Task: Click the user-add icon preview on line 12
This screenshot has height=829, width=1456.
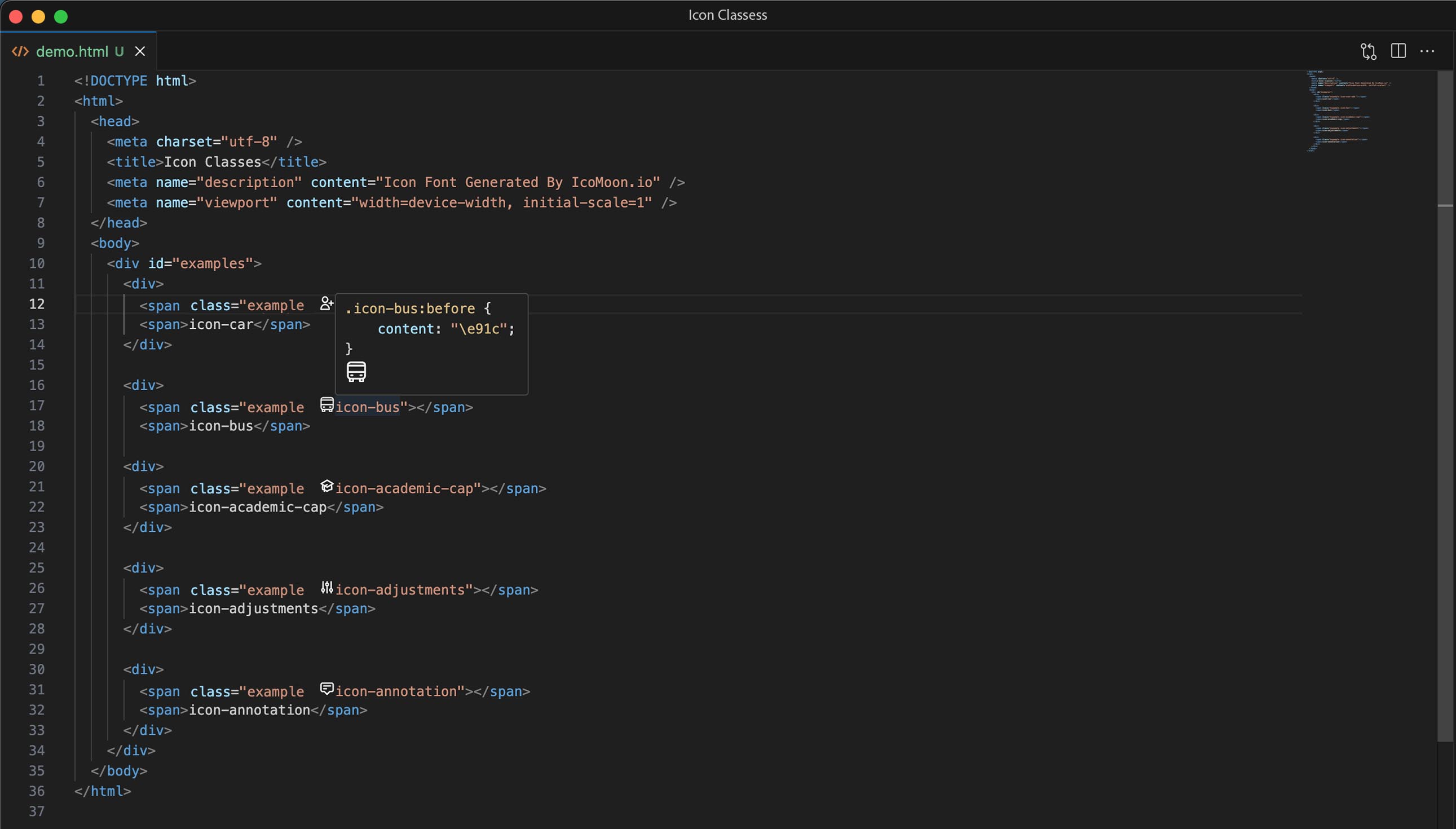Action: click(326, 303)
